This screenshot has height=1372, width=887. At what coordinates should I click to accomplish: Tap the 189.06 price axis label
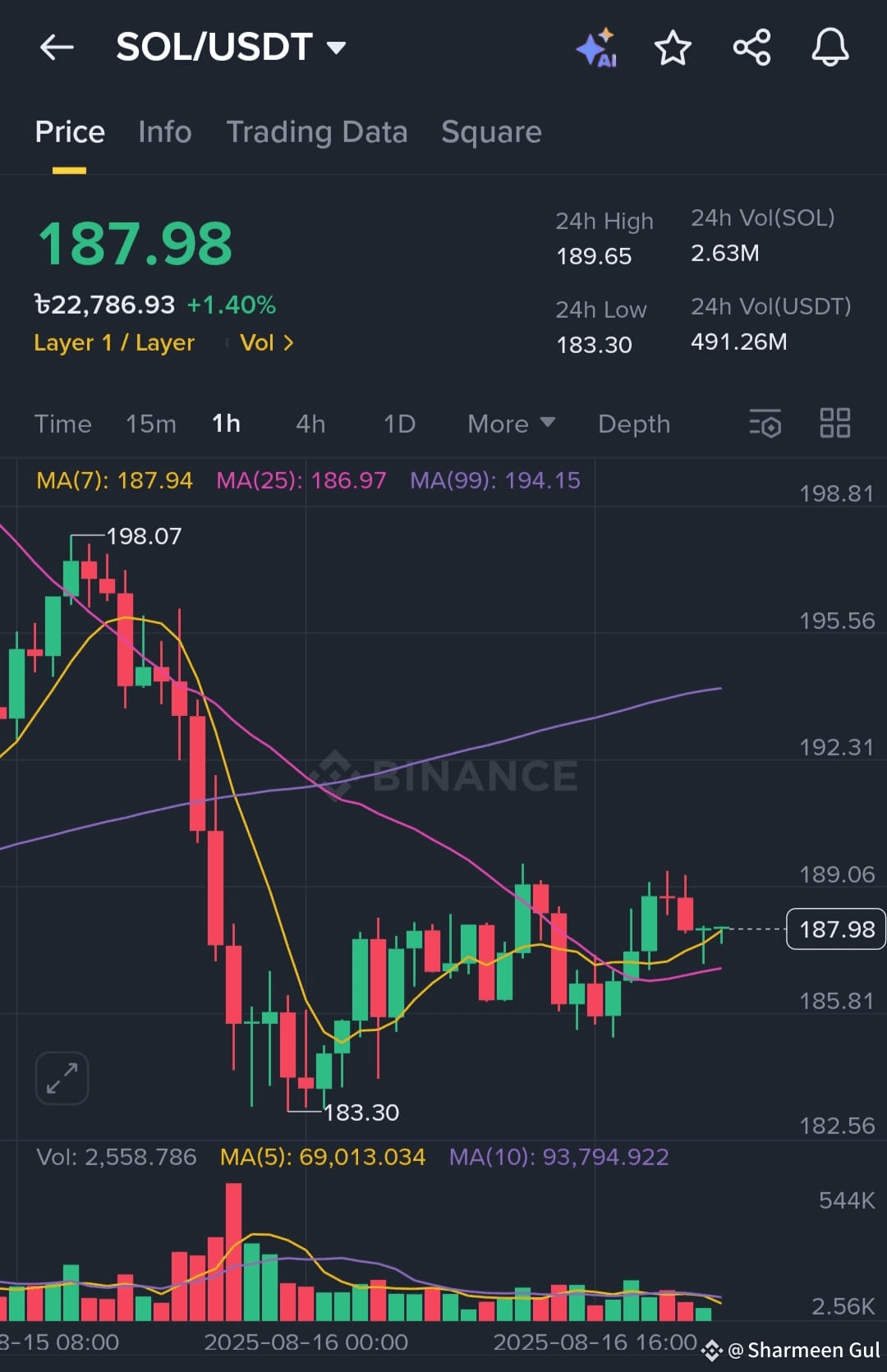pyautogui.click(x=837, y=874)
